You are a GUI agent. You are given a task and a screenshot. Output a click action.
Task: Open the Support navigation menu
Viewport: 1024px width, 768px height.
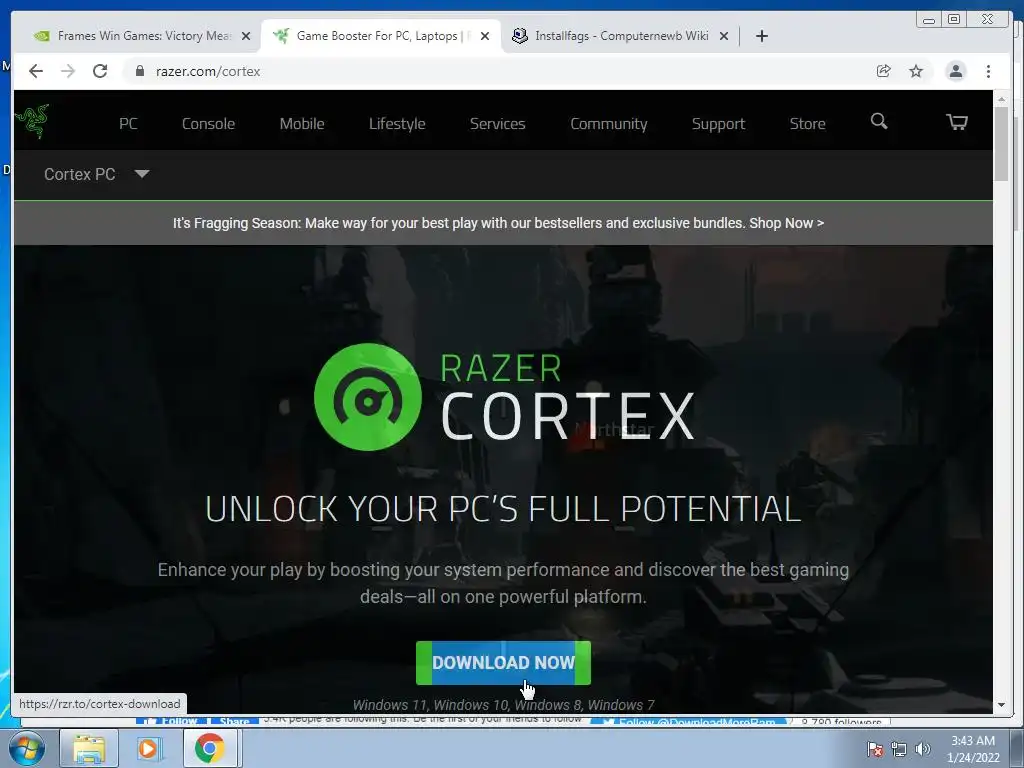(x=718, y=123)
